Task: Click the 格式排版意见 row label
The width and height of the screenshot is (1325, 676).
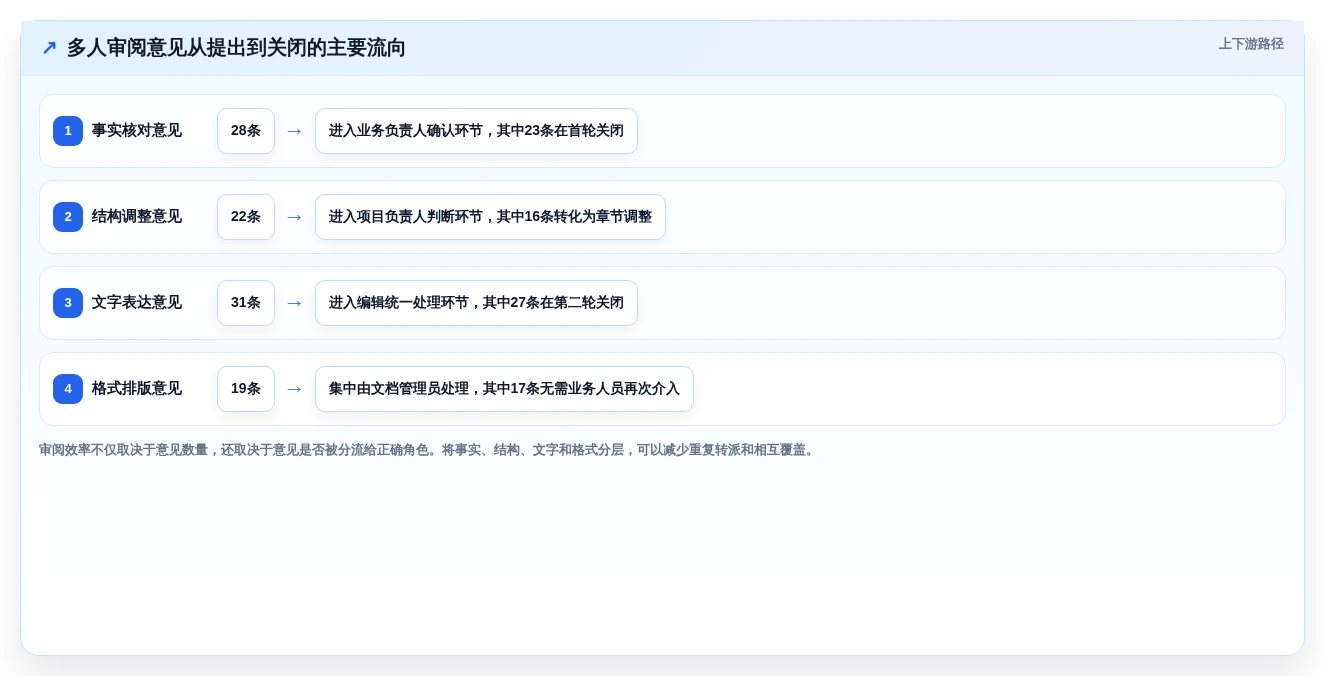Action: 137,389
